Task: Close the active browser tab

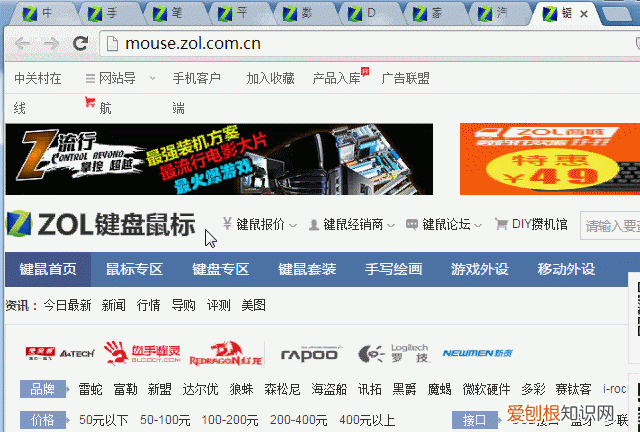Action: pos(584,14)
